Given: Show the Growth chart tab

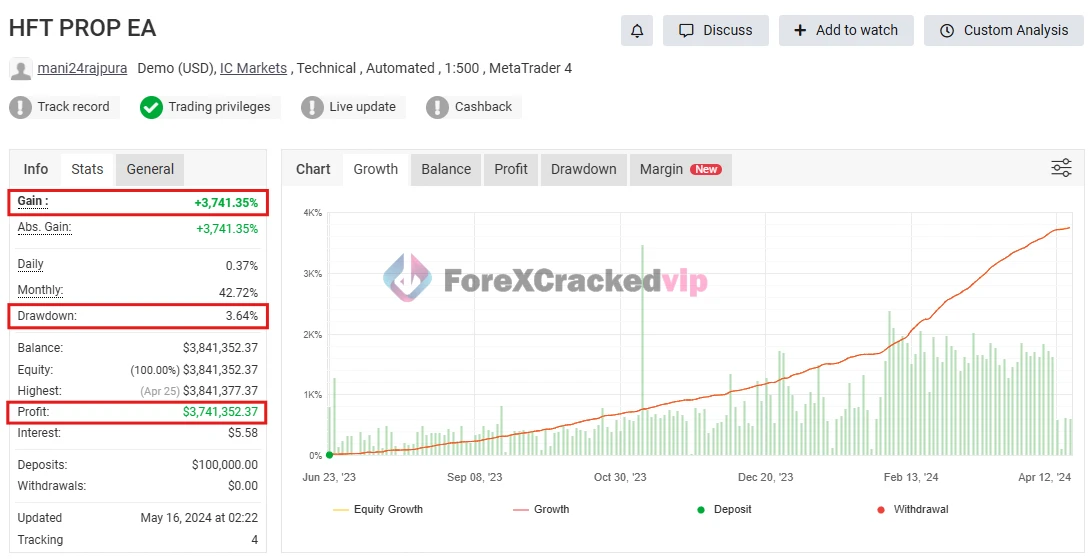Looking at the screenshot, I should (376, 169).
